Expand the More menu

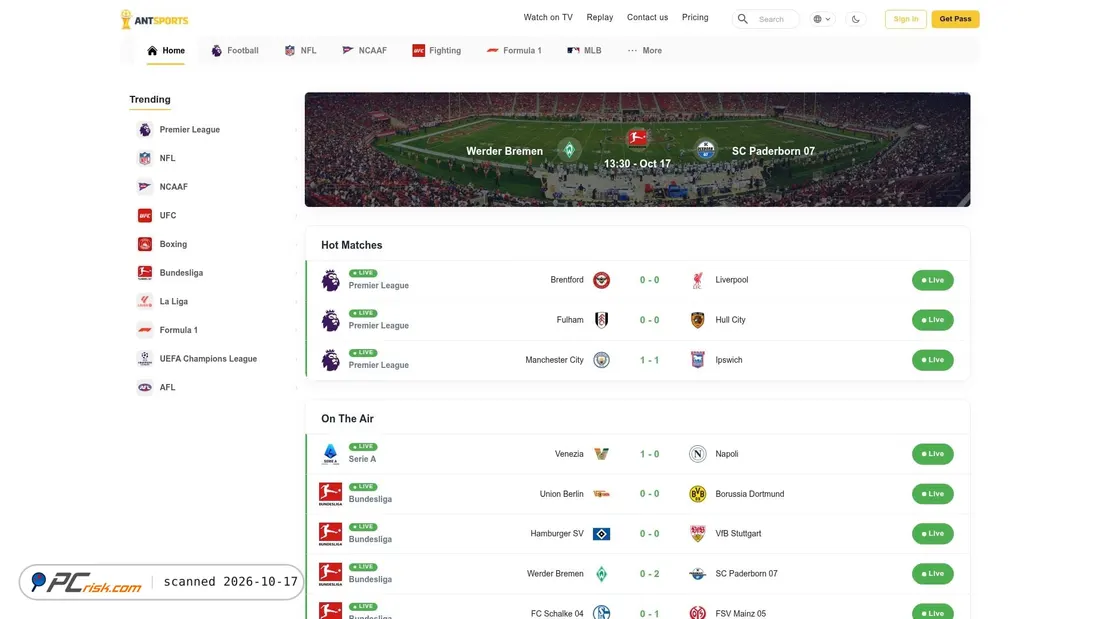pyautogui.click(x=645, y=51)
